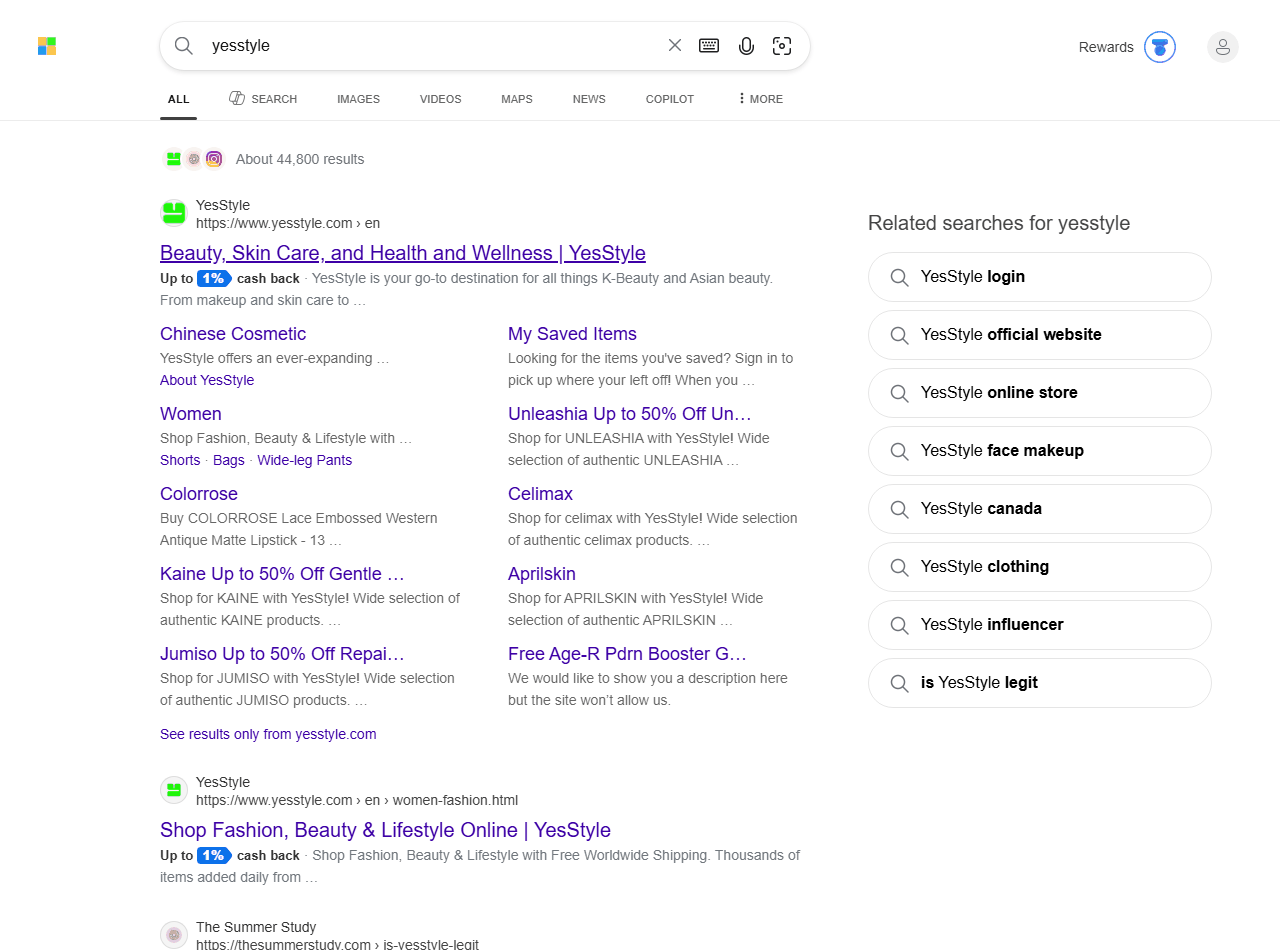Image resolution: width=1280 pixels, height=950 pixels.
Task: Open Shop Fashion, Beauty & Lifestyle Online link
Action: tap(385, 830)
